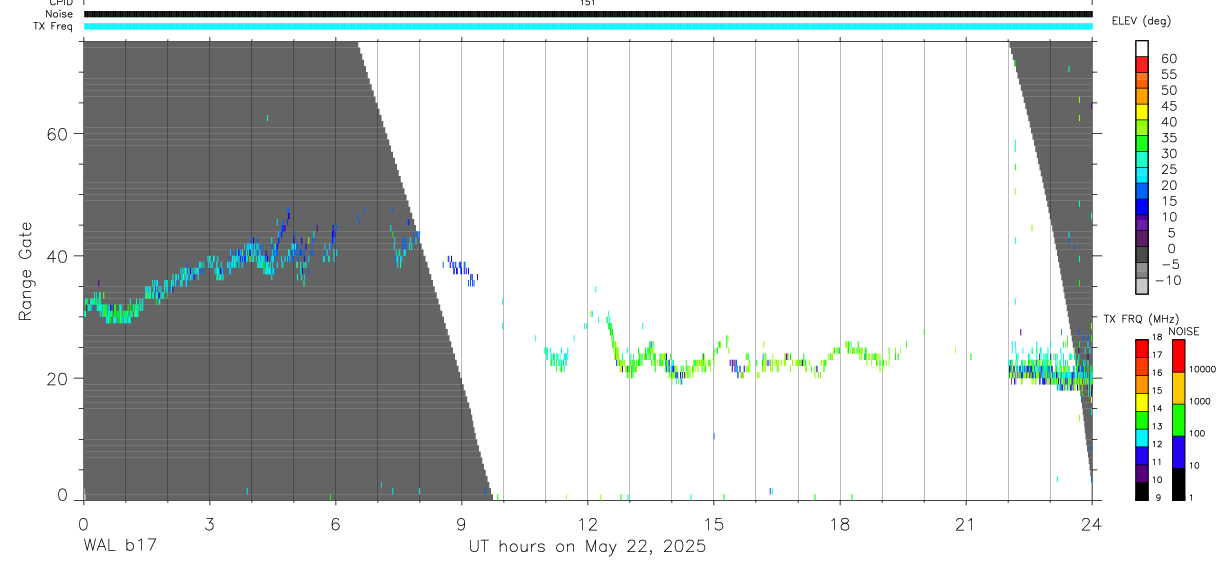1228x567 pixels.
Task: Select the blue 10–100 NOISE swatch
Action: click(x=1179, y=452)
